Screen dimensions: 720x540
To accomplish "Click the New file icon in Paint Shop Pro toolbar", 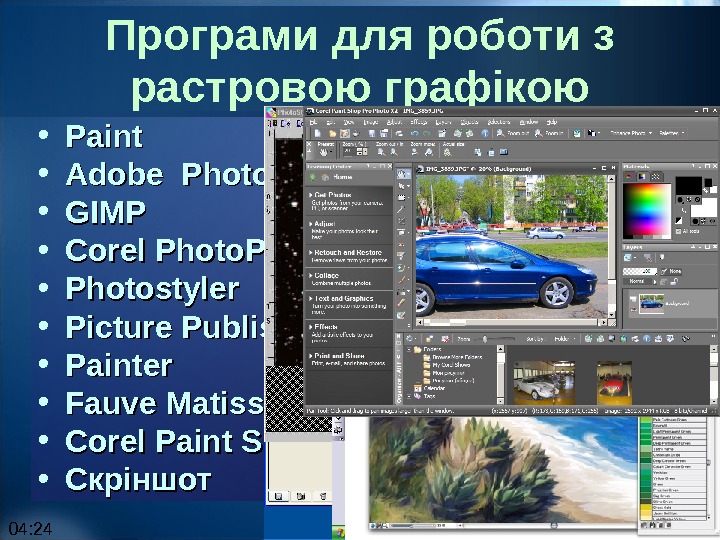I will (x=317, y=133).
